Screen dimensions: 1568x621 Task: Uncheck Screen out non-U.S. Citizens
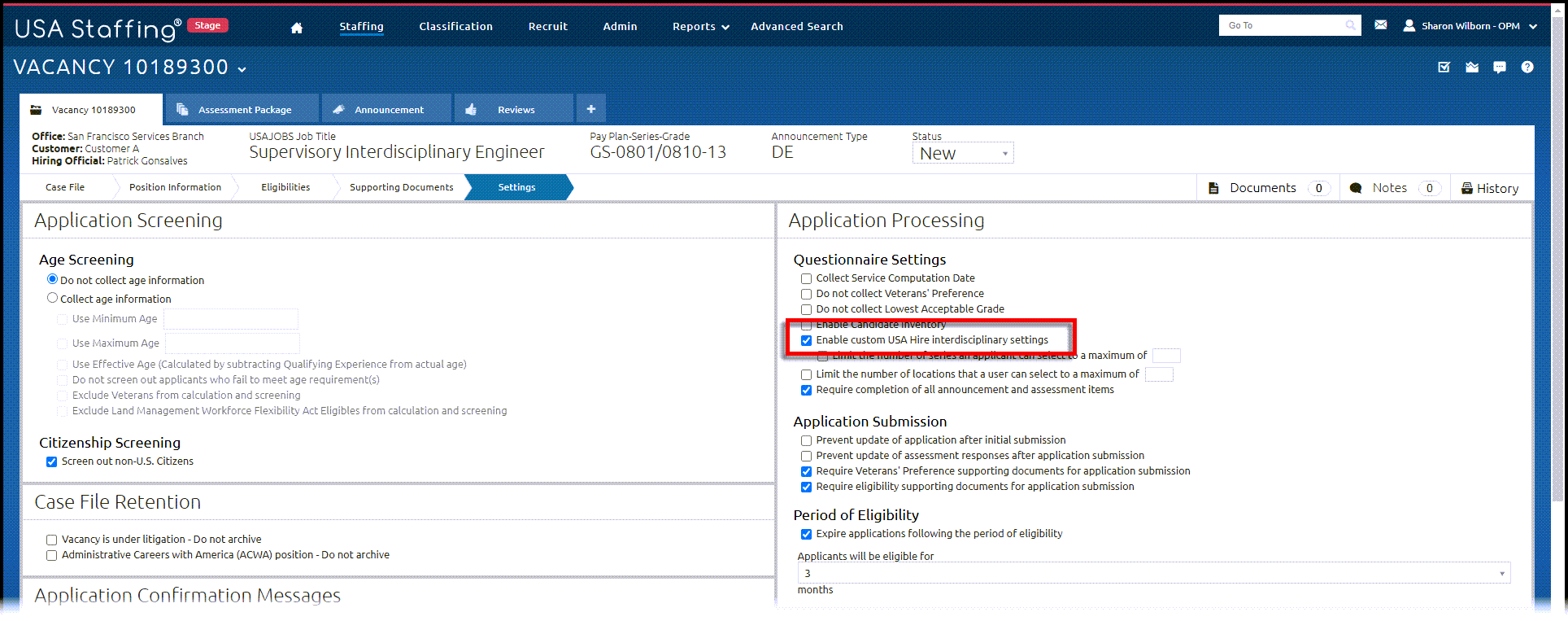(x=51, y=461)
